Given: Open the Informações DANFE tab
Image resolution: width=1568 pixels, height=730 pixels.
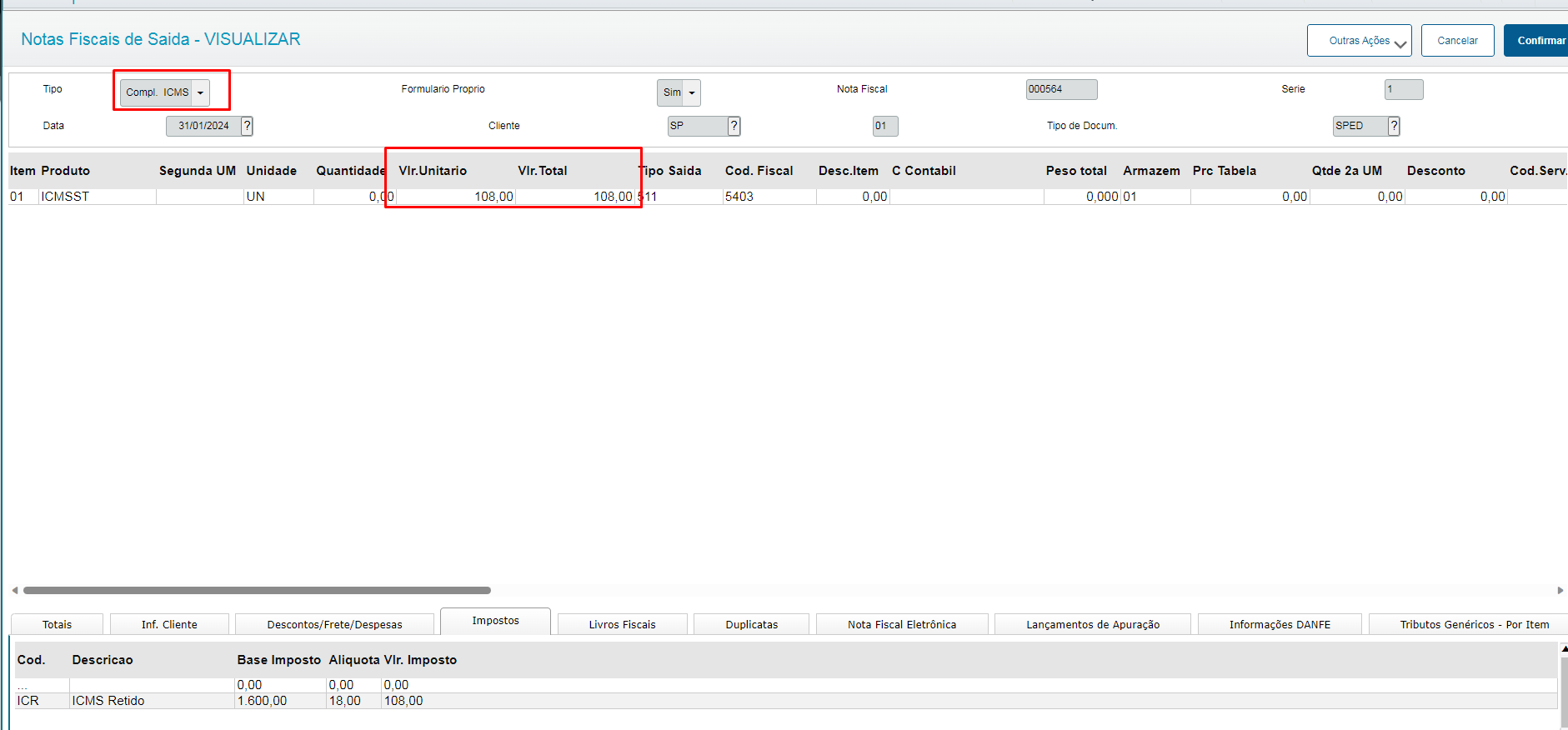Looking at the screenshot, I should pyautogui.click(x=1279, y=624).
